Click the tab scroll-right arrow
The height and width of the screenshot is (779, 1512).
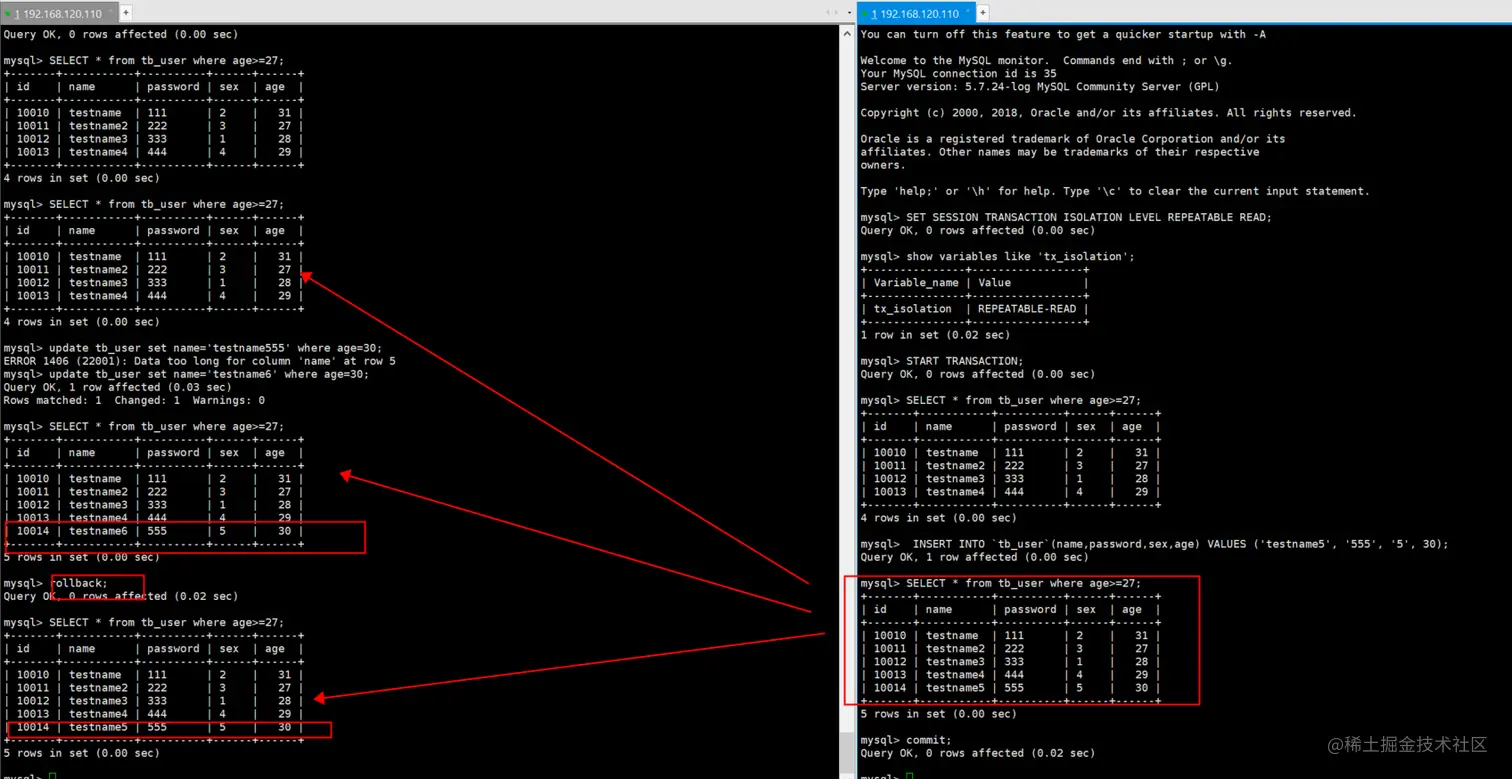click(x=836, y=12)
